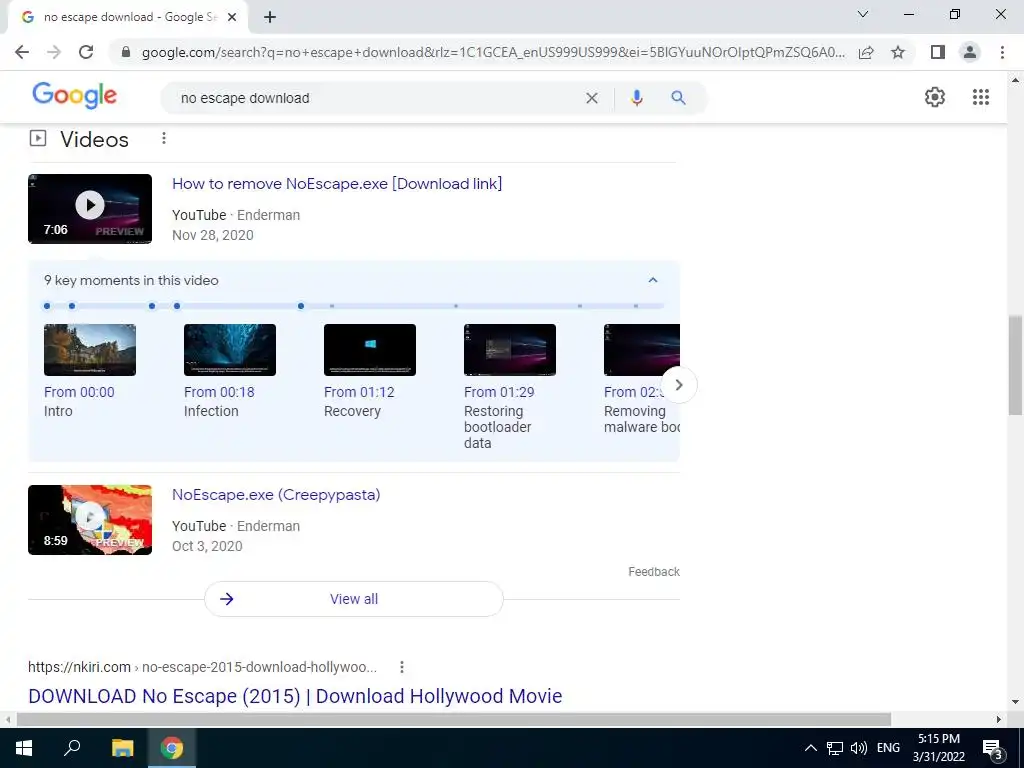Open the Removing malware key moment thumbnail

point(642,350)
